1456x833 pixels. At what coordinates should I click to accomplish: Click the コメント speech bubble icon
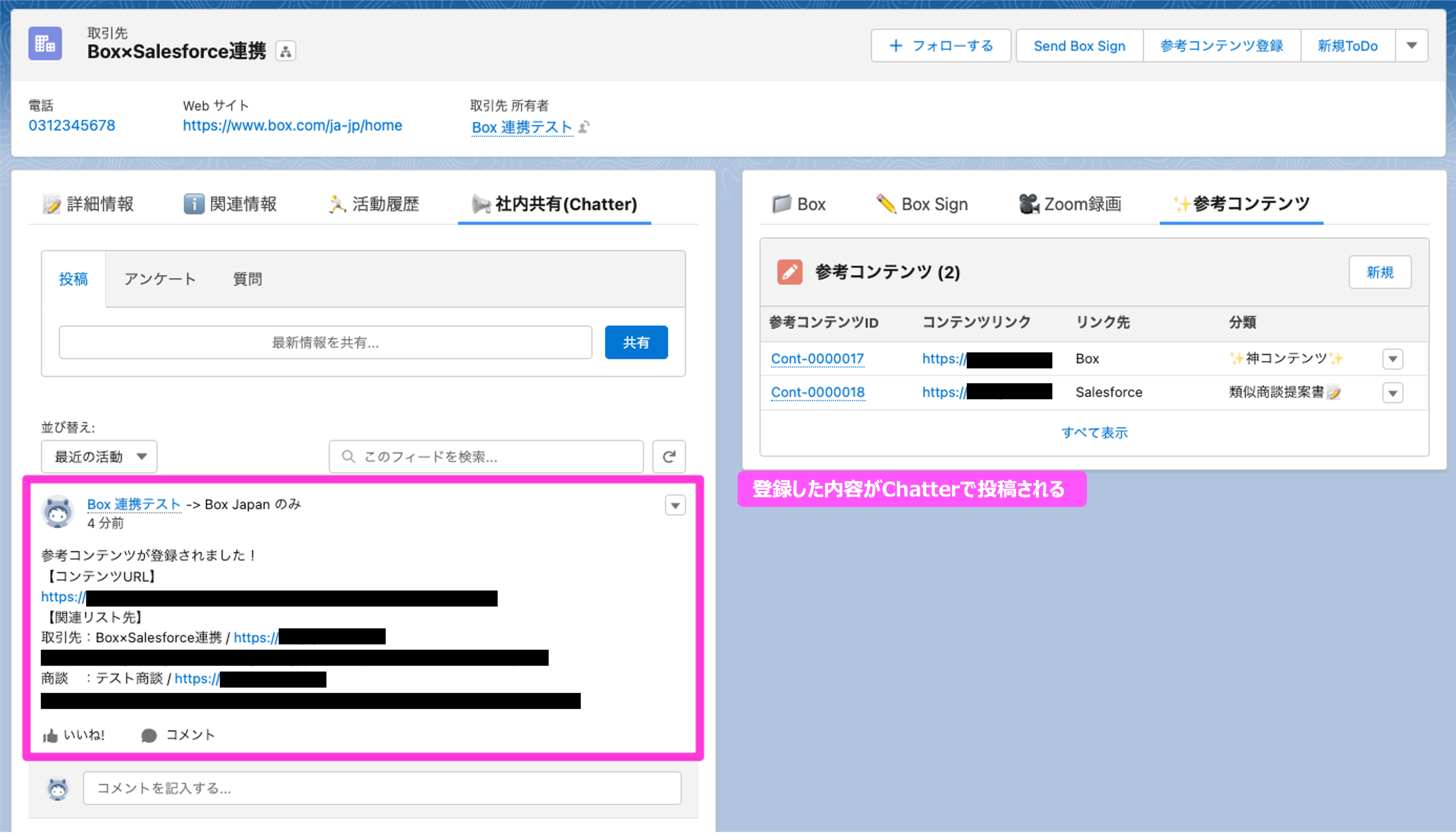click(x=149, y=736)
